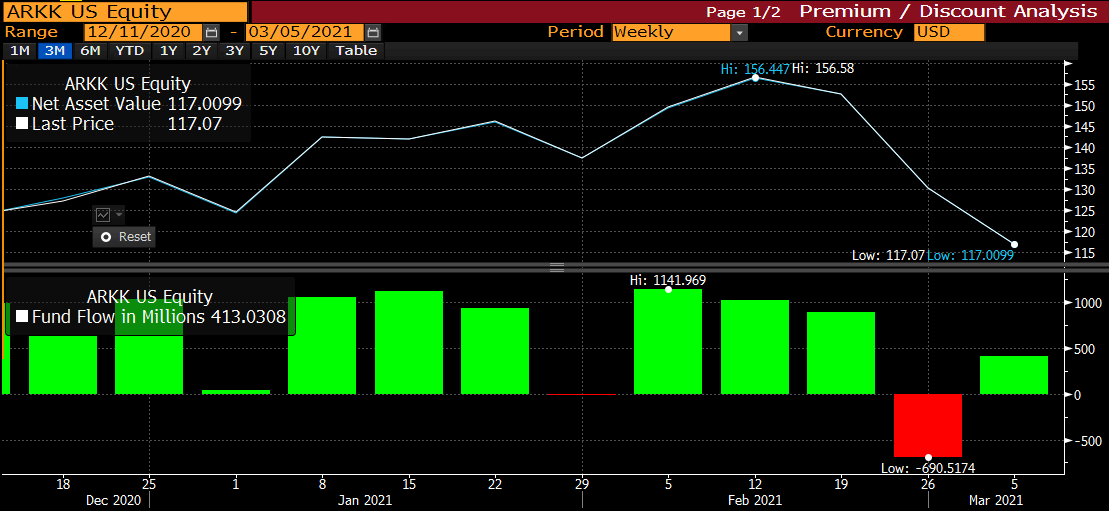Click the Page 1/2 indicator

pos(745,12)
